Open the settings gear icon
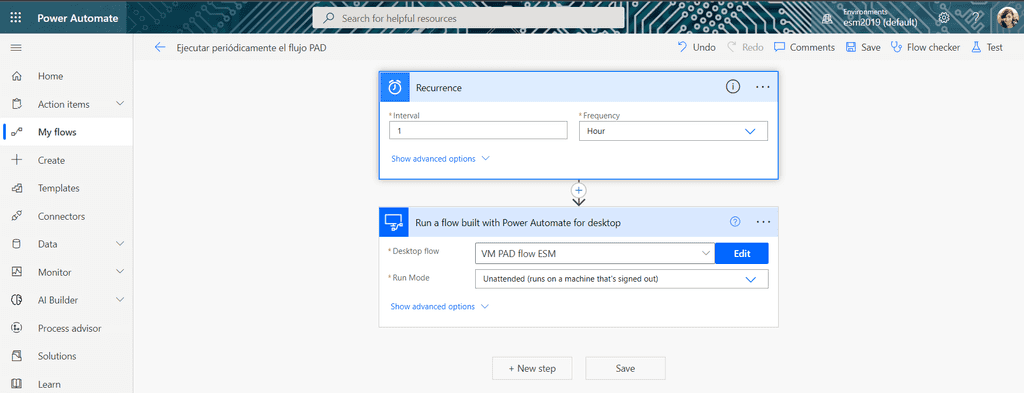The height and width of the screenshot is (393, 1024). click(944, 18)
